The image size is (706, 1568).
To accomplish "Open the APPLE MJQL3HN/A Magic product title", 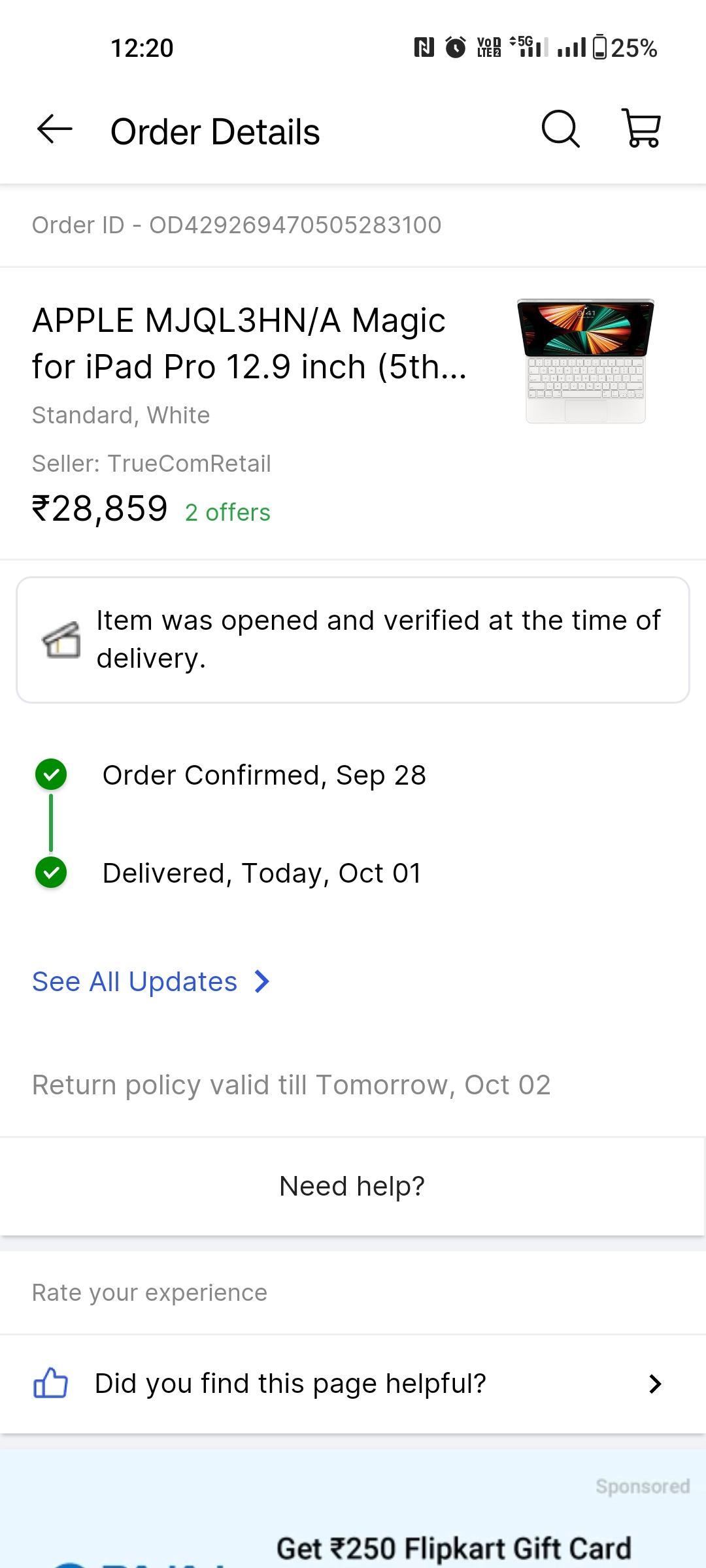I will [x=248, y=343].
